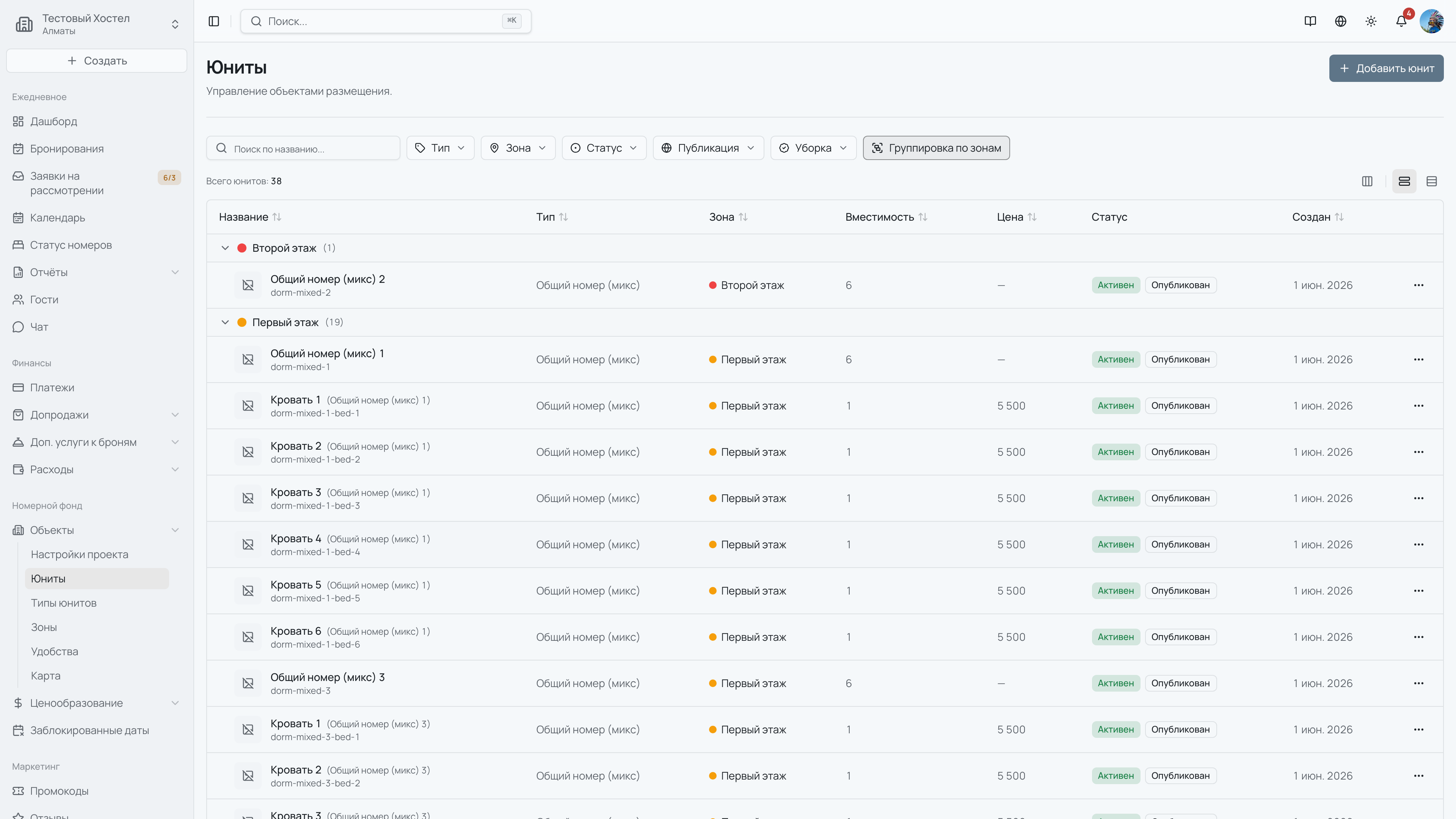The image size is (1456, 819).
Task: Focus the Поиск по названию field
Action: coord(303,148)
